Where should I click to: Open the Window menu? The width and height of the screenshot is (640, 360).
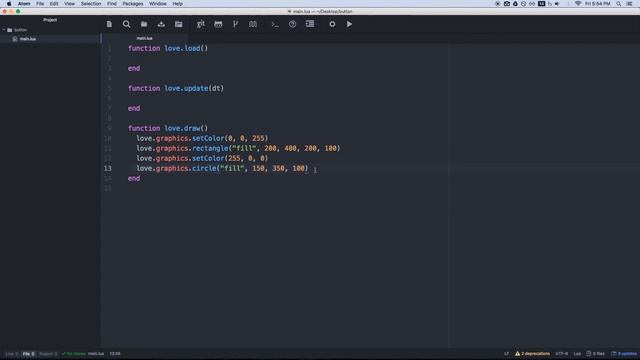(x=158, y=4)
